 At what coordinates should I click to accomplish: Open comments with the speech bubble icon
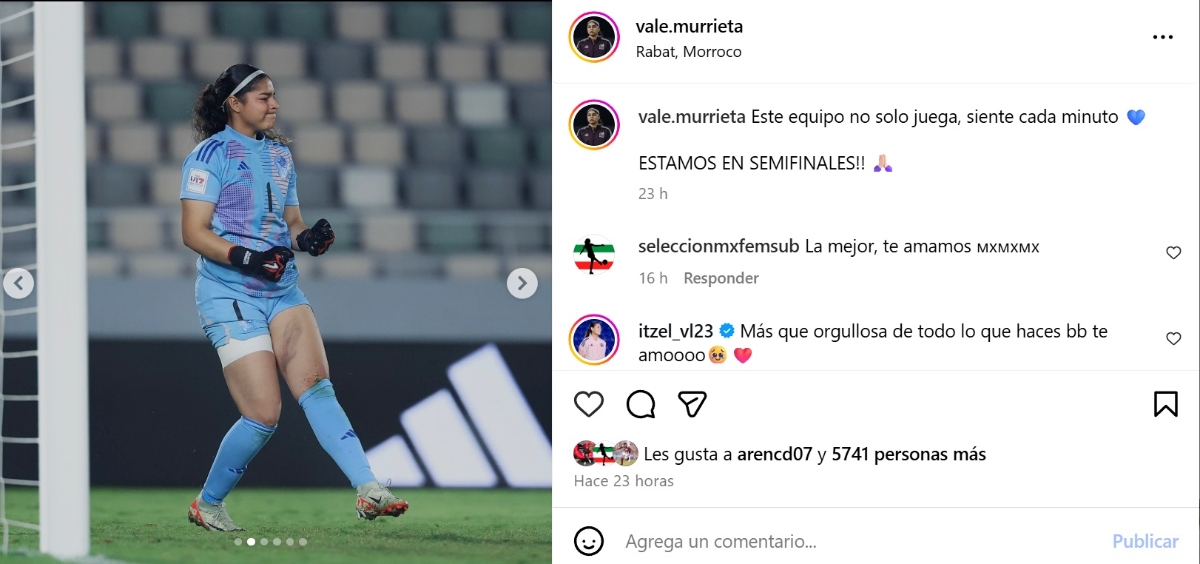(x=641, y=404)
